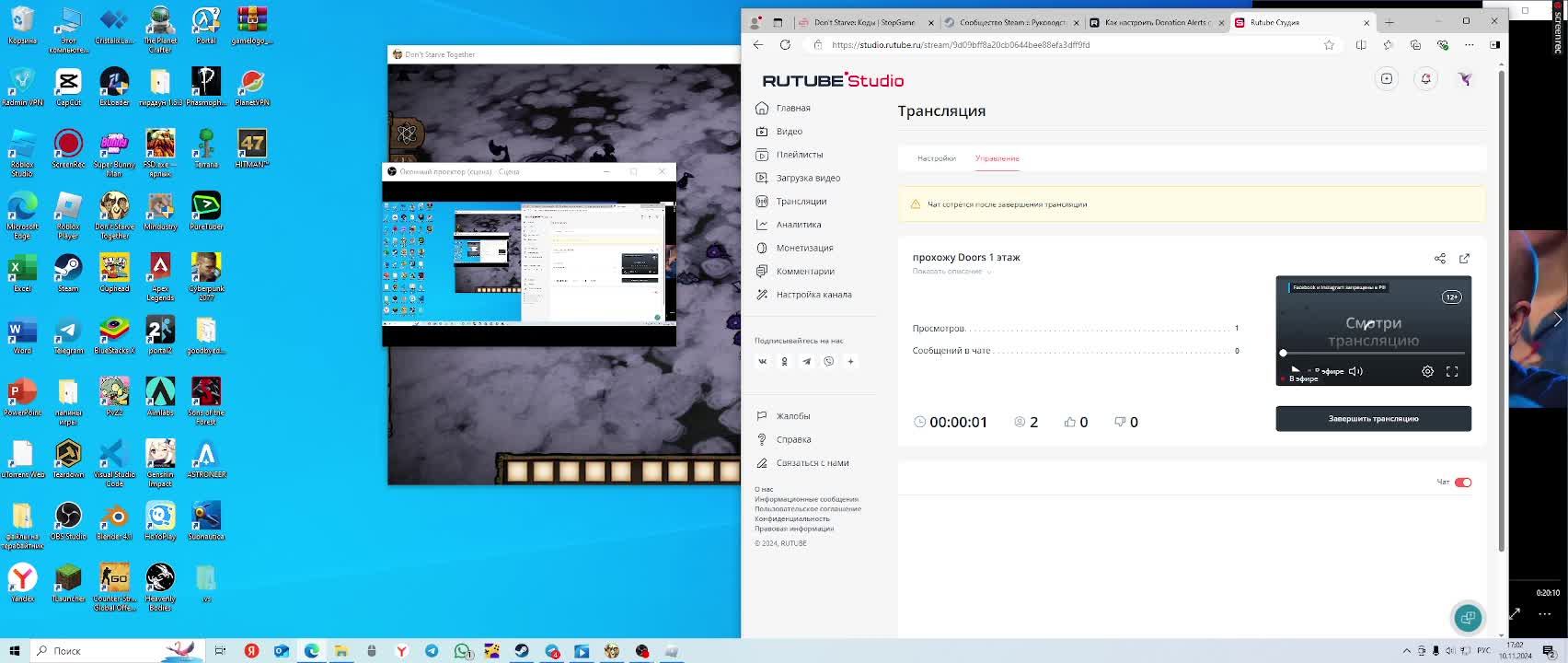Open a new browser tab
This screenshot has width=1568, height=663.
(x=1389, y=22)
